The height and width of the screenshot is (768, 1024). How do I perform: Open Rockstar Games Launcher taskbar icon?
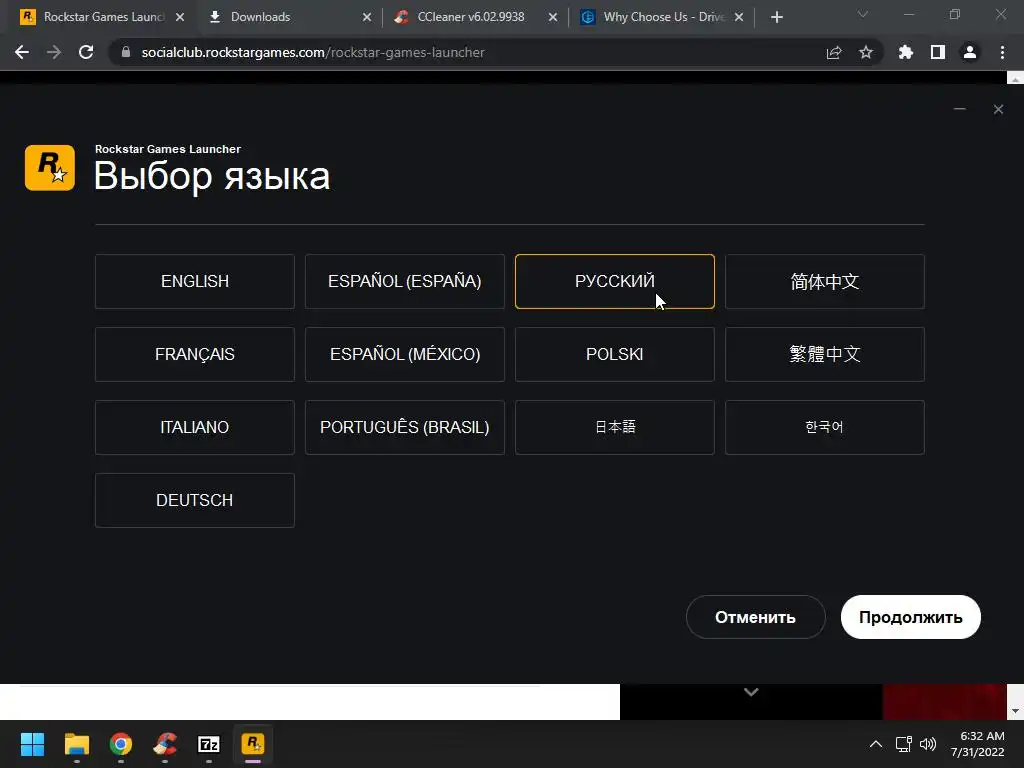point(253,744)
